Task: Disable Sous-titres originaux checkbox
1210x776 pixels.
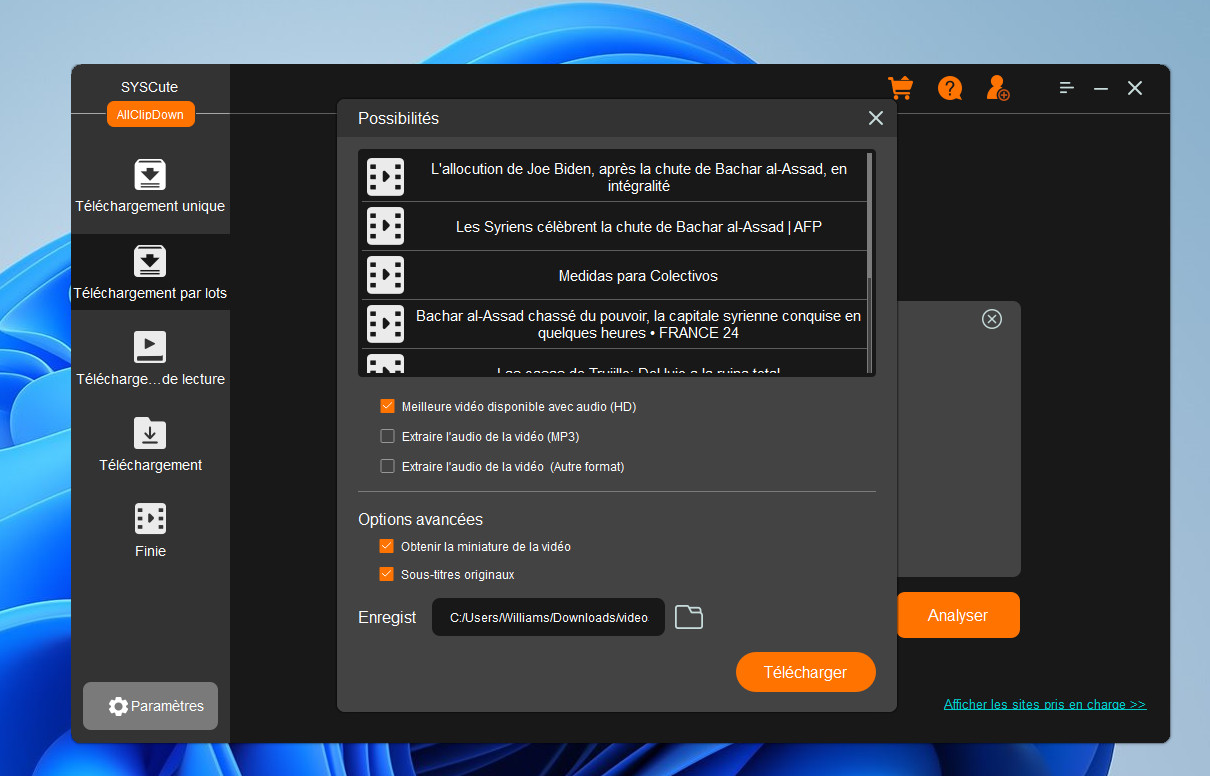Action: 387,575
